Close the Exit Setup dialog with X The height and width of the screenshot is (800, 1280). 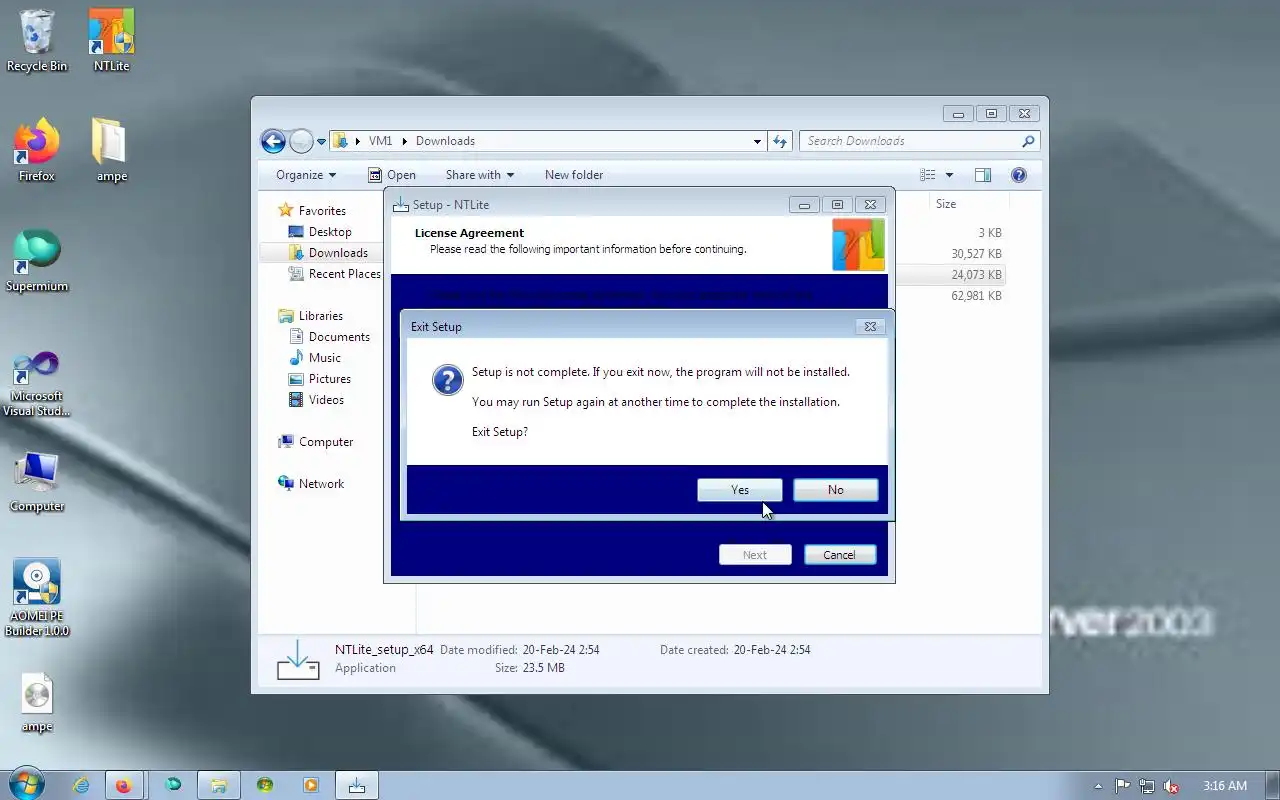click(x=870, y=326)
